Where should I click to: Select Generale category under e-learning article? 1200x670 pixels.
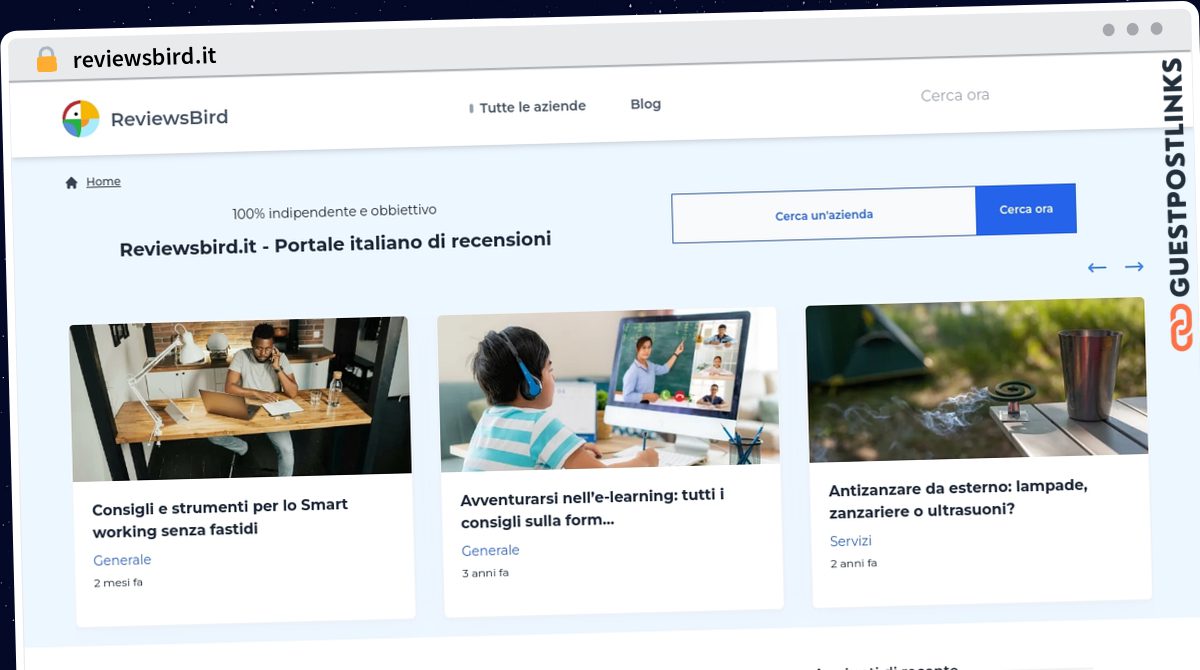point(490,550)
